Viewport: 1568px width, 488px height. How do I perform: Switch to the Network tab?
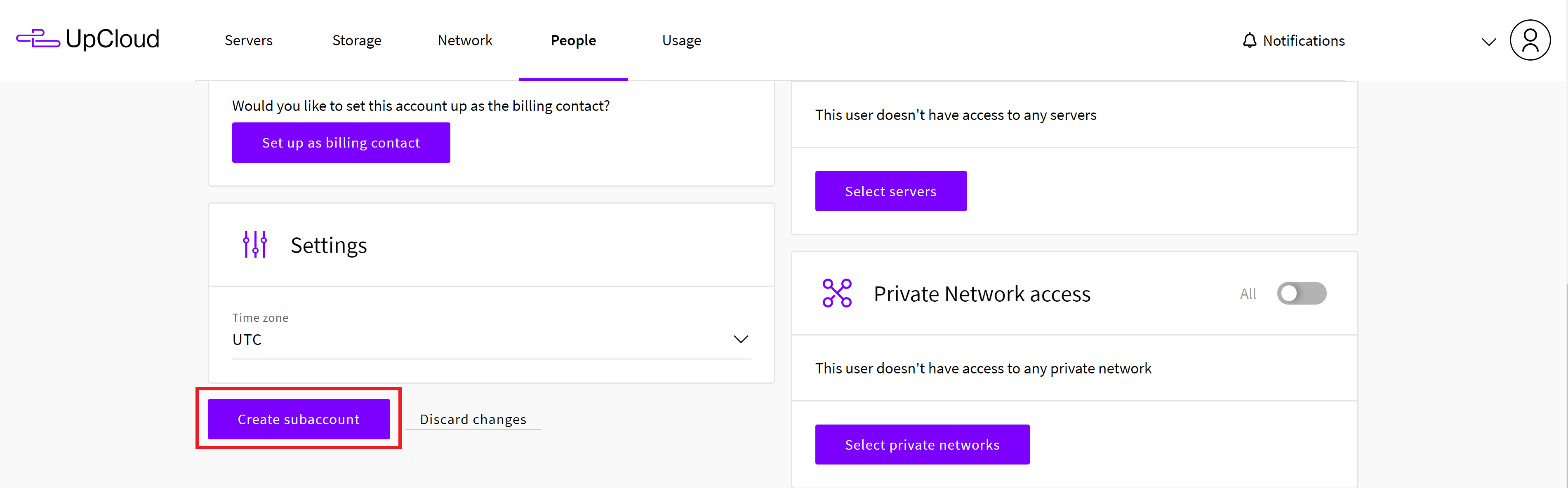click(x=465, y=40)
